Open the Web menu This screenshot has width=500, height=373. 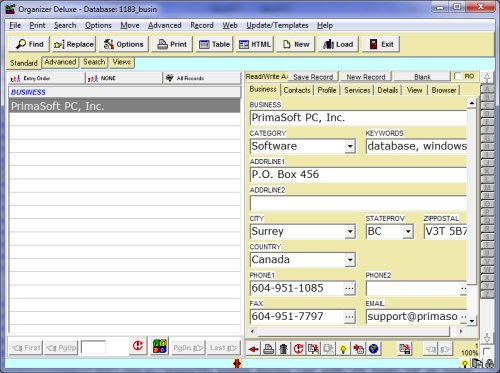tap(230, 25)
